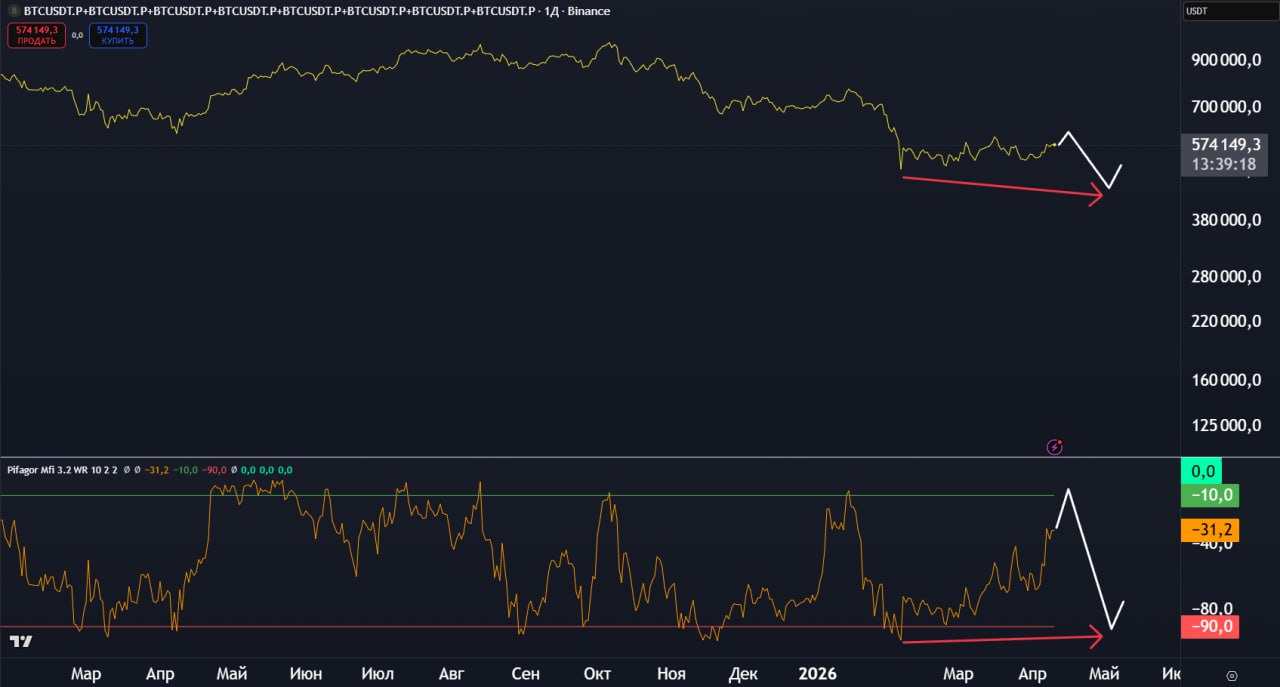The image size is (1280, 687).
Task: Click the 900 000,0 price scale label
Action: 1226,60
